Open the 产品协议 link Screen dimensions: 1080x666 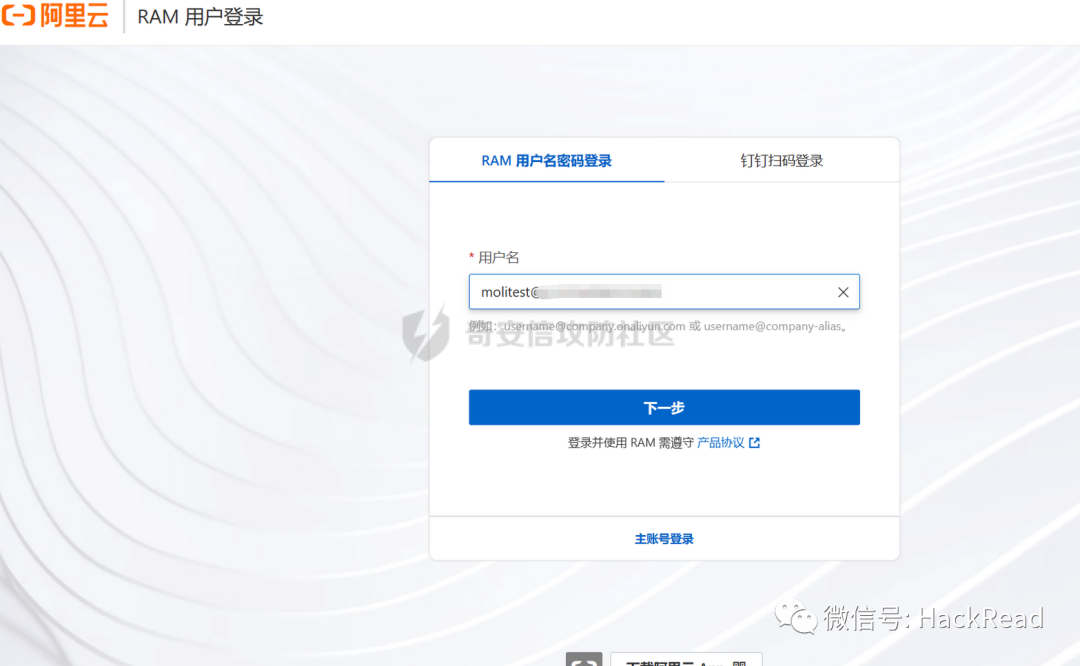pyautogui.click(x=720, y=443)
